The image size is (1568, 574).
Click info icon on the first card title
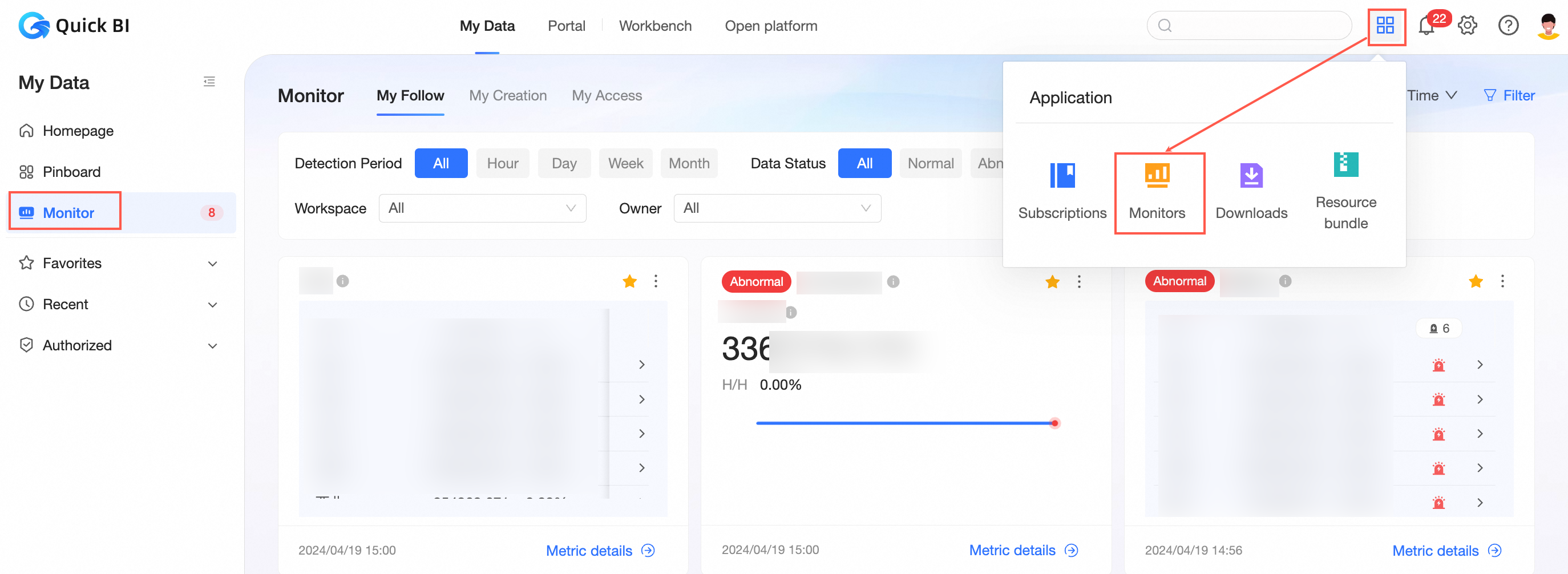[x=343, y=281]
